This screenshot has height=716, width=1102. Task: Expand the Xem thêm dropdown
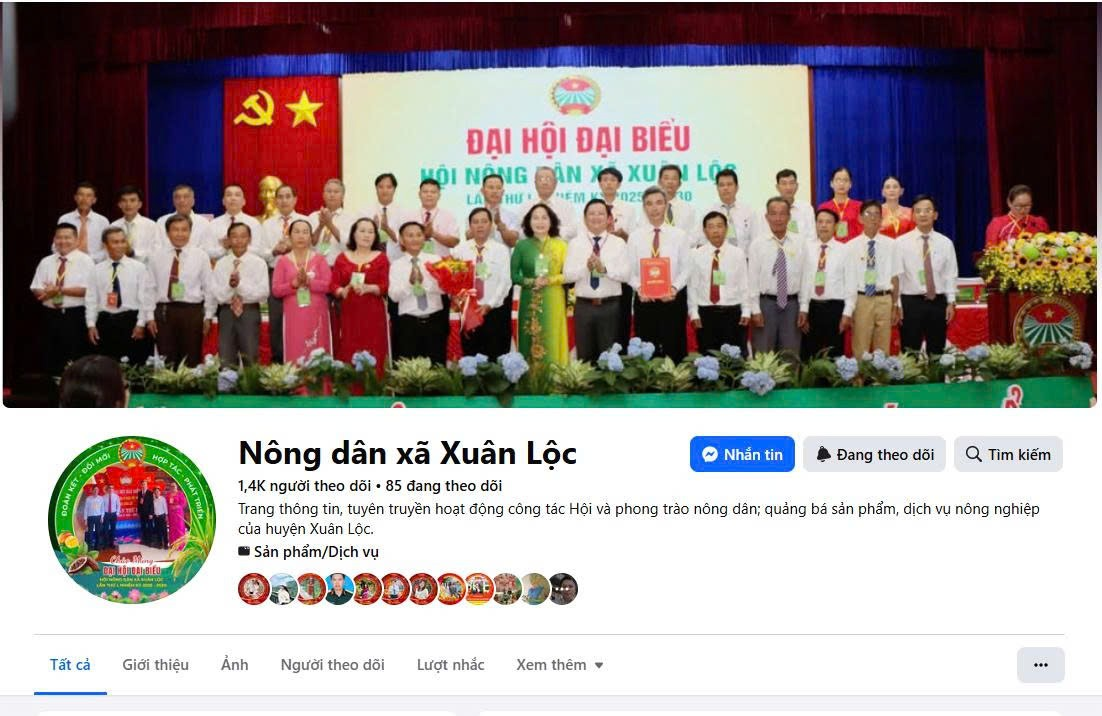tap(559, 665)
